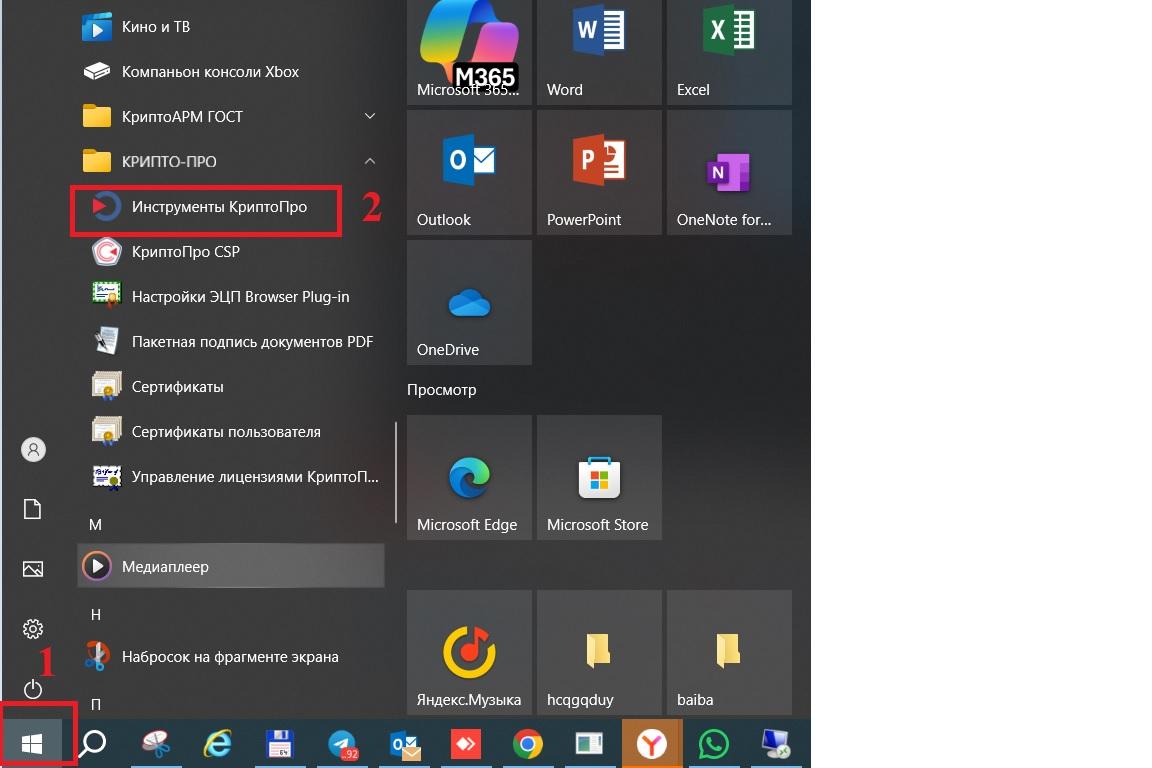
Task: Open Пакетная подпись документов PDF
Action: (231, 342)
